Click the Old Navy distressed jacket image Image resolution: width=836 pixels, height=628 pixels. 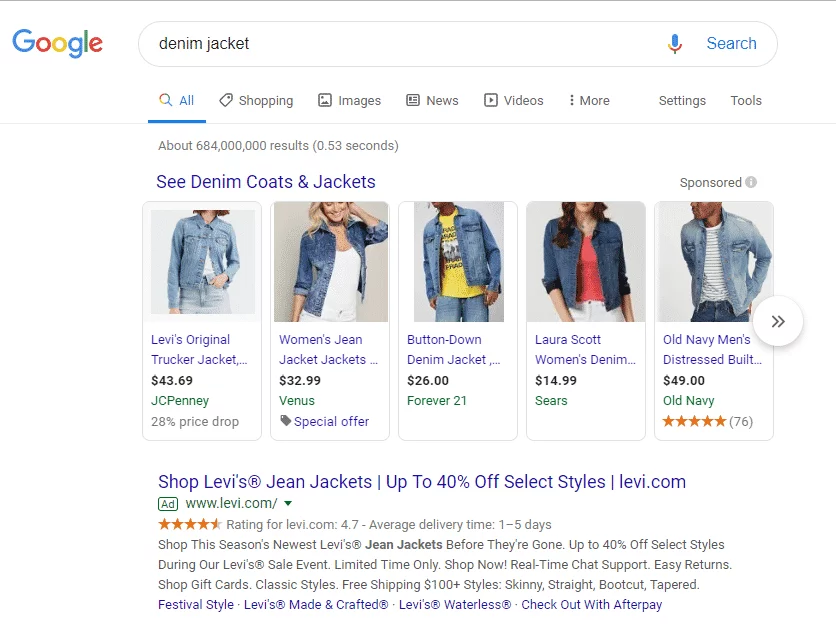714,262
